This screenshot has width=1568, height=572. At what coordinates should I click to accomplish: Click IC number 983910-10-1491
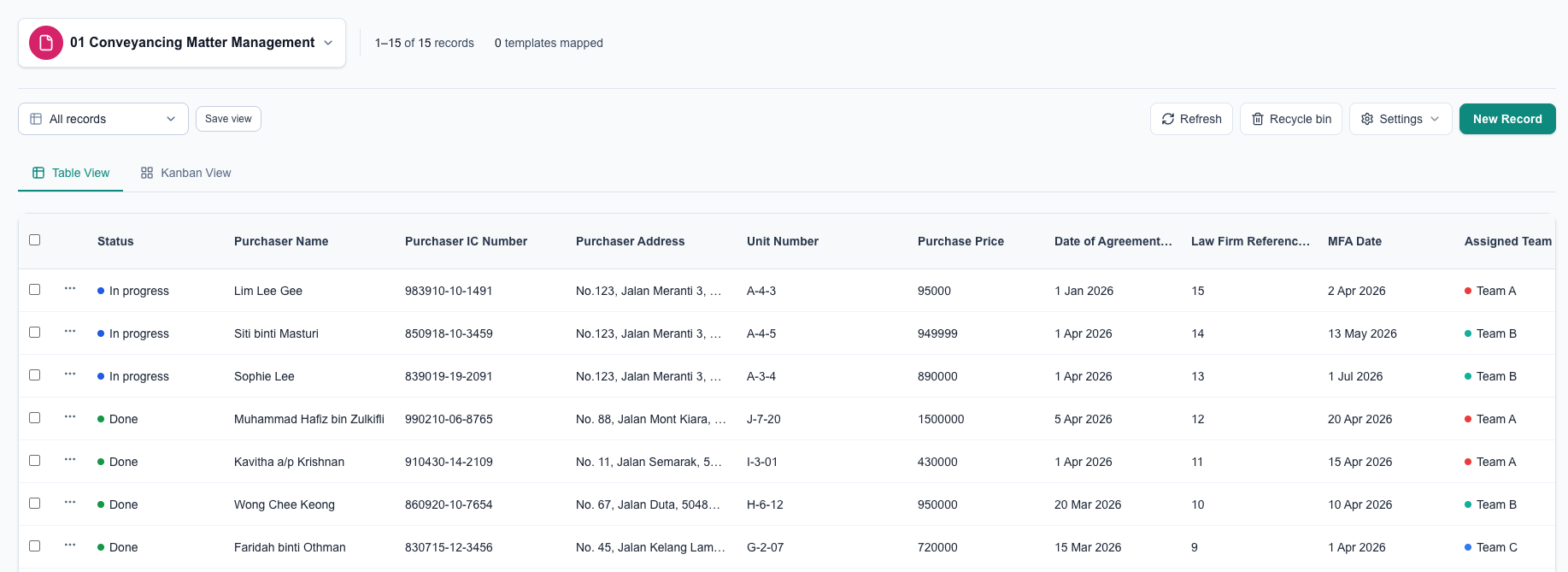pyautogui.click(x=449, y=291)
